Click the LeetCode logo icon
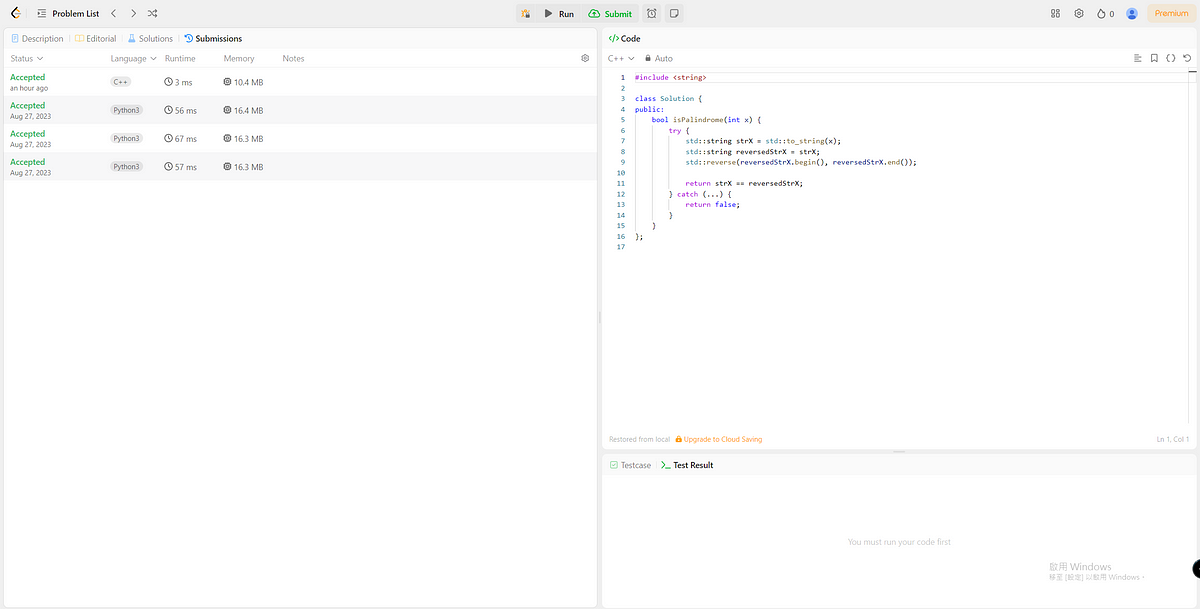The height and width of the screenshot is (609, 1200). (16, 14)
